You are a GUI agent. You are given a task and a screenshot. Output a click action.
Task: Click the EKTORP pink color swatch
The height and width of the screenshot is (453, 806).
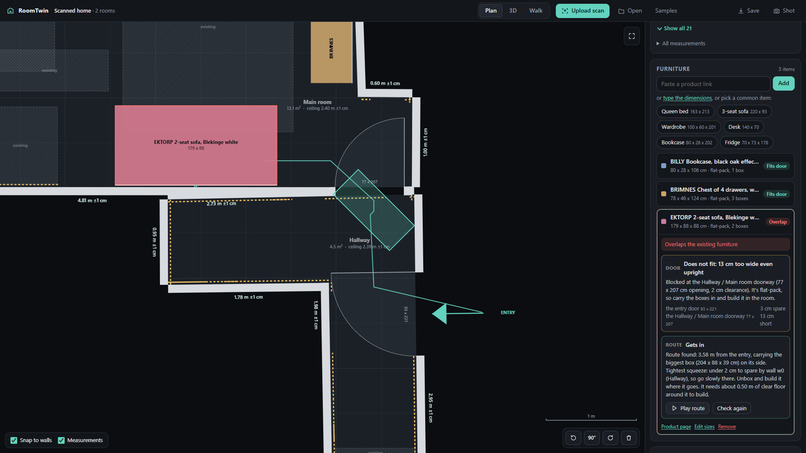[x=664, y=222]
